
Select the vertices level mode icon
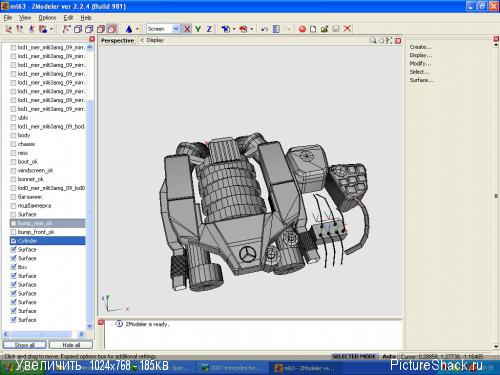click(x=8, y=29)
